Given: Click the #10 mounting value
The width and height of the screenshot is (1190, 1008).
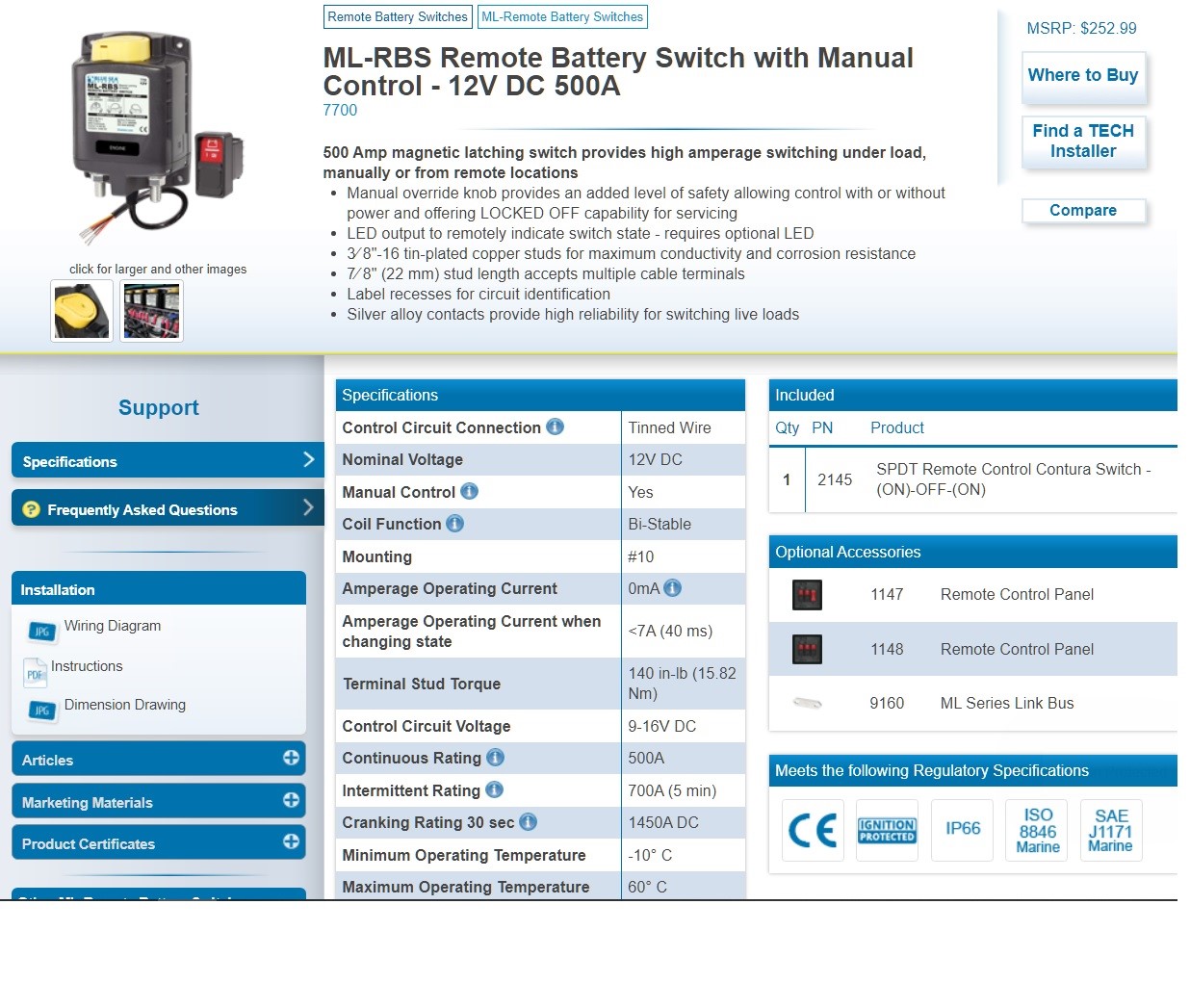Looking at the screenshot, I should pyautogui.click(x=640, y=556).
